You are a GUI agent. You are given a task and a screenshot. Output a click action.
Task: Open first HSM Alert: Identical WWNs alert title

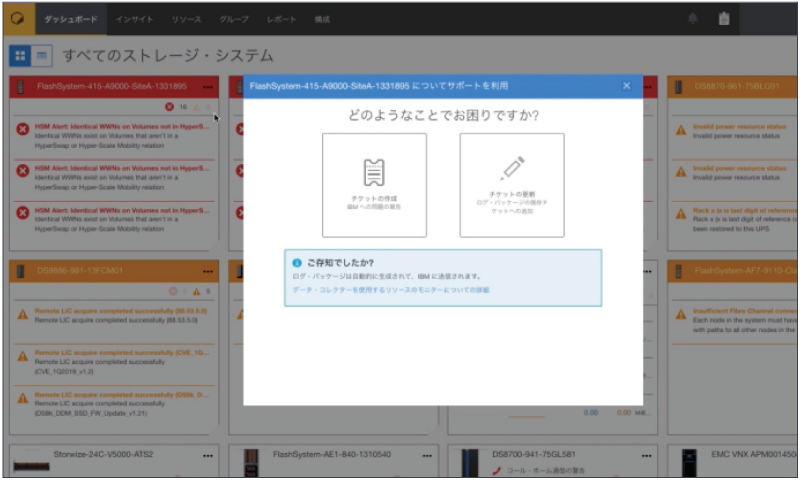122,127
